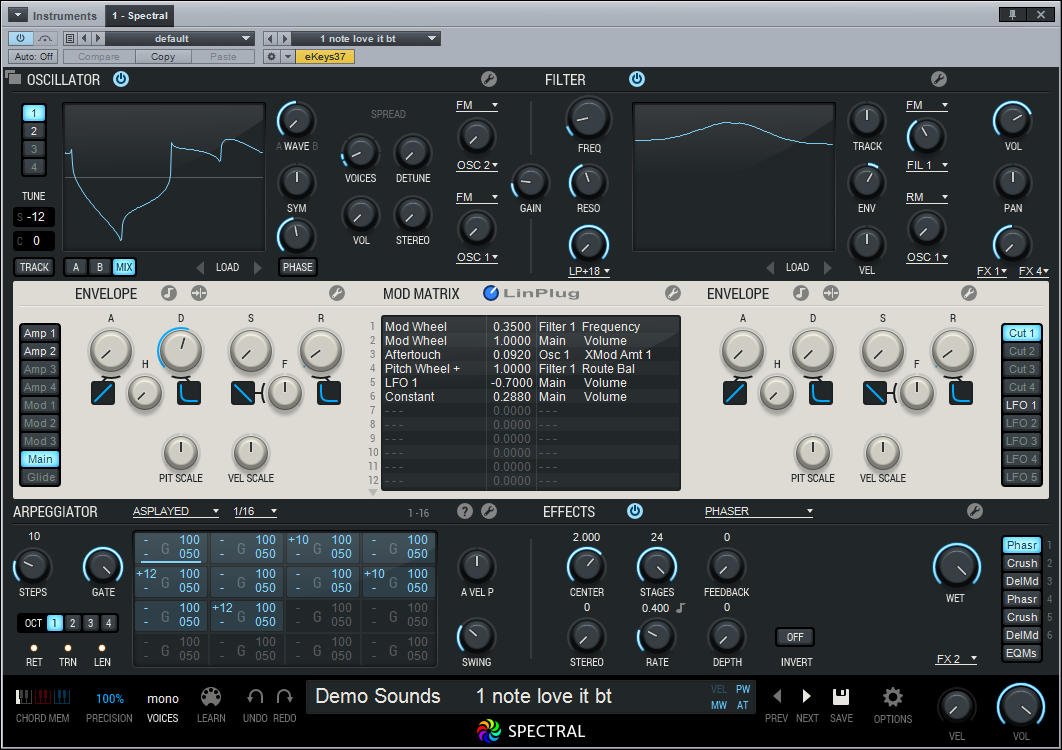The height and width of the screenshot is (750, 1062).
Task: Select waveform MIX mode
Action: [x=124, y=267]
